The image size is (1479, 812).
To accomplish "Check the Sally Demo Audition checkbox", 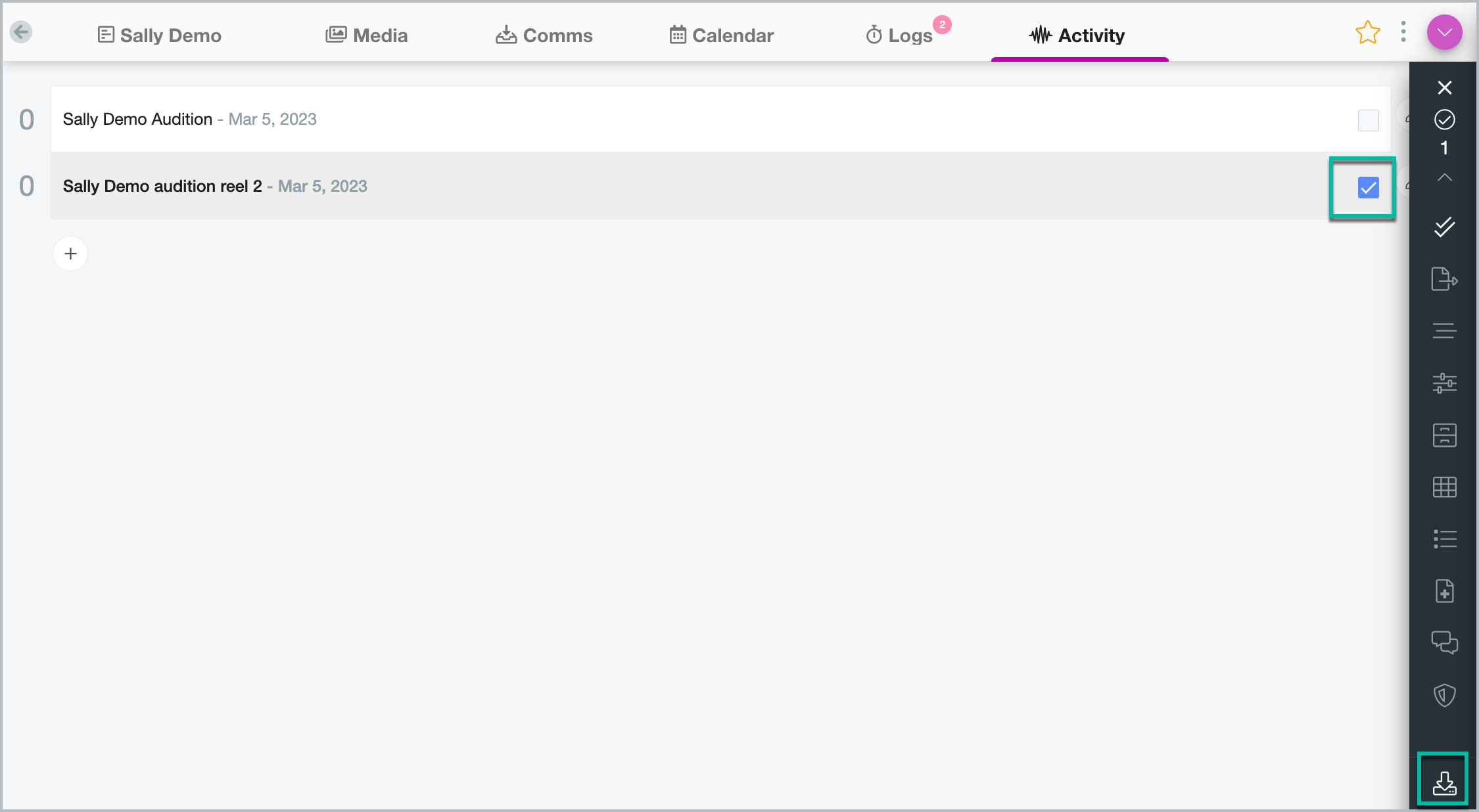I will point(1368,120).
